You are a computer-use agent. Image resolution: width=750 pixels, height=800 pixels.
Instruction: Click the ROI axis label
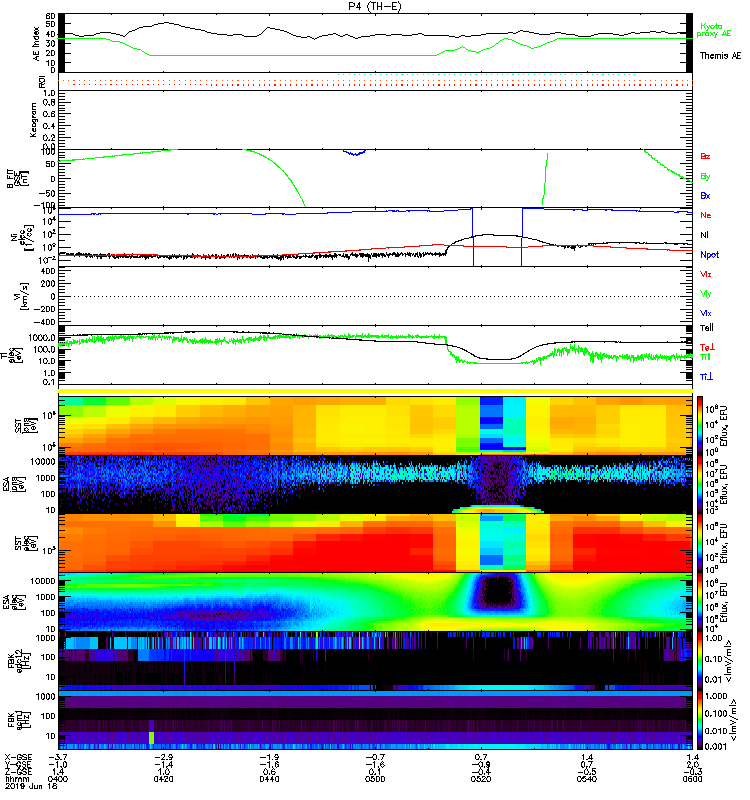tap(42, 82)
